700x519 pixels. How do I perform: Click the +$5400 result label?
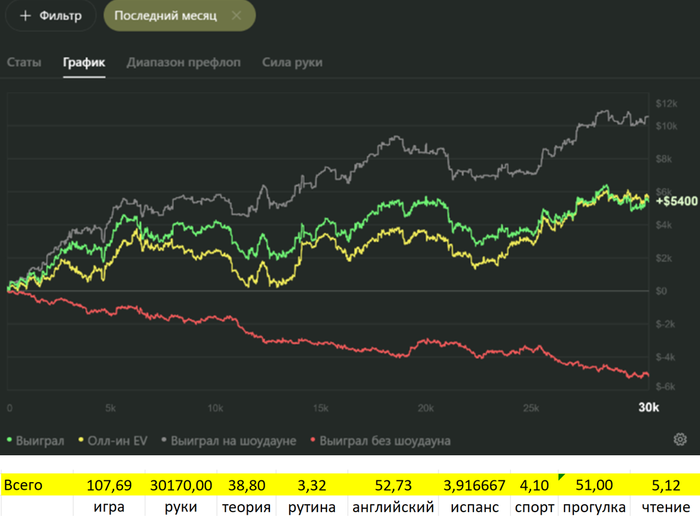pyautogui.click(x=676, y=201)
